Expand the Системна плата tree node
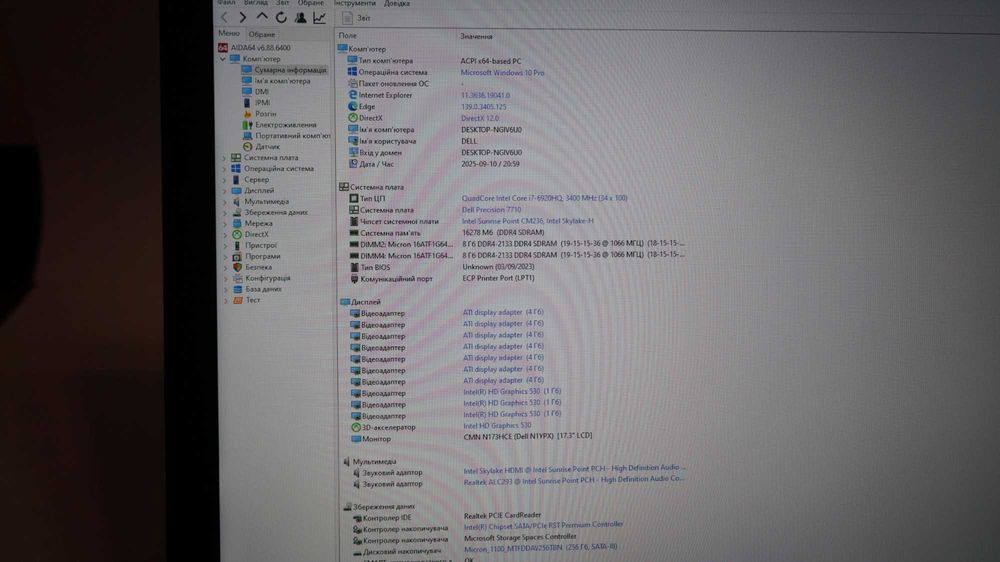This screenshot has width=1000, height=562. (x=224, y=158)
